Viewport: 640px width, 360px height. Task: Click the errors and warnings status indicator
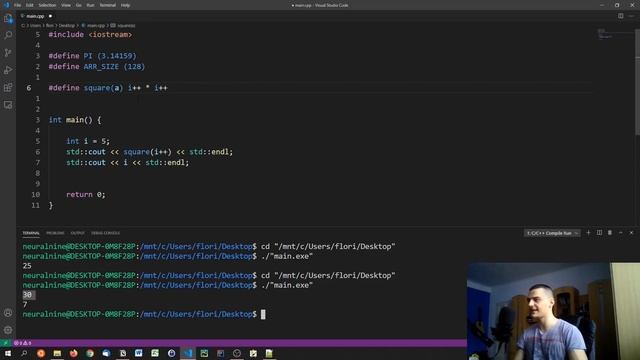[x=23, y=343]
